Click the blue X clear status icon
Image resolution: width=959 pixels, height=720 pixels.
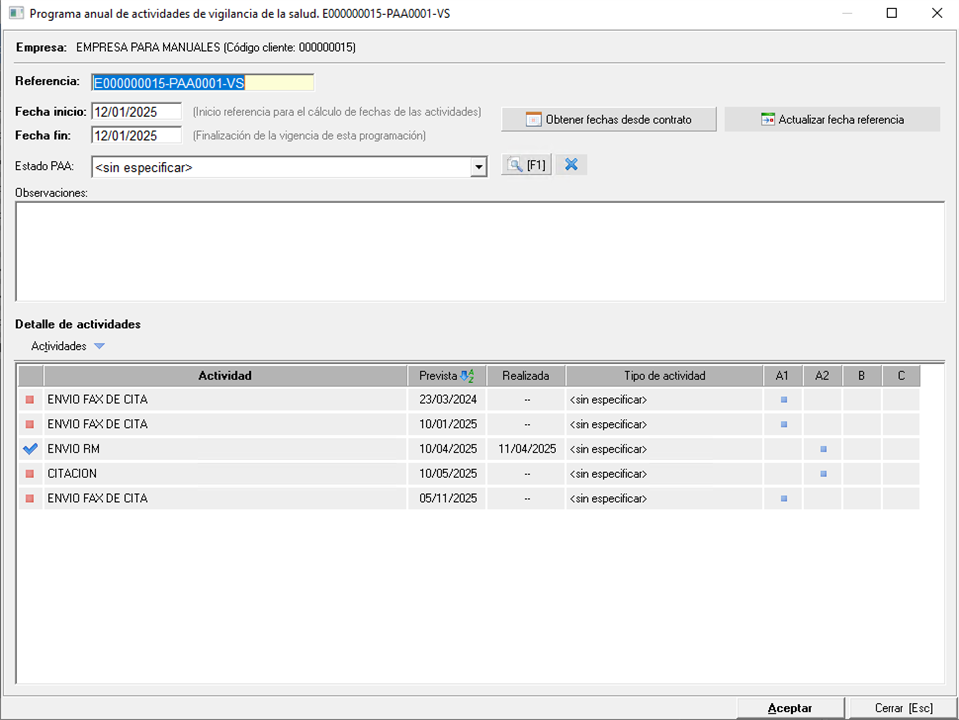coord(571,165)
